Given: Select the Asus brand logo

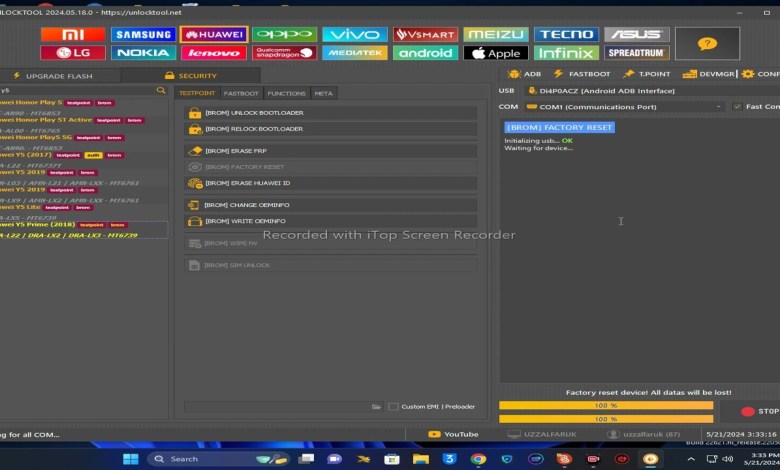Looking at the screenshot, I should point(637,34).
